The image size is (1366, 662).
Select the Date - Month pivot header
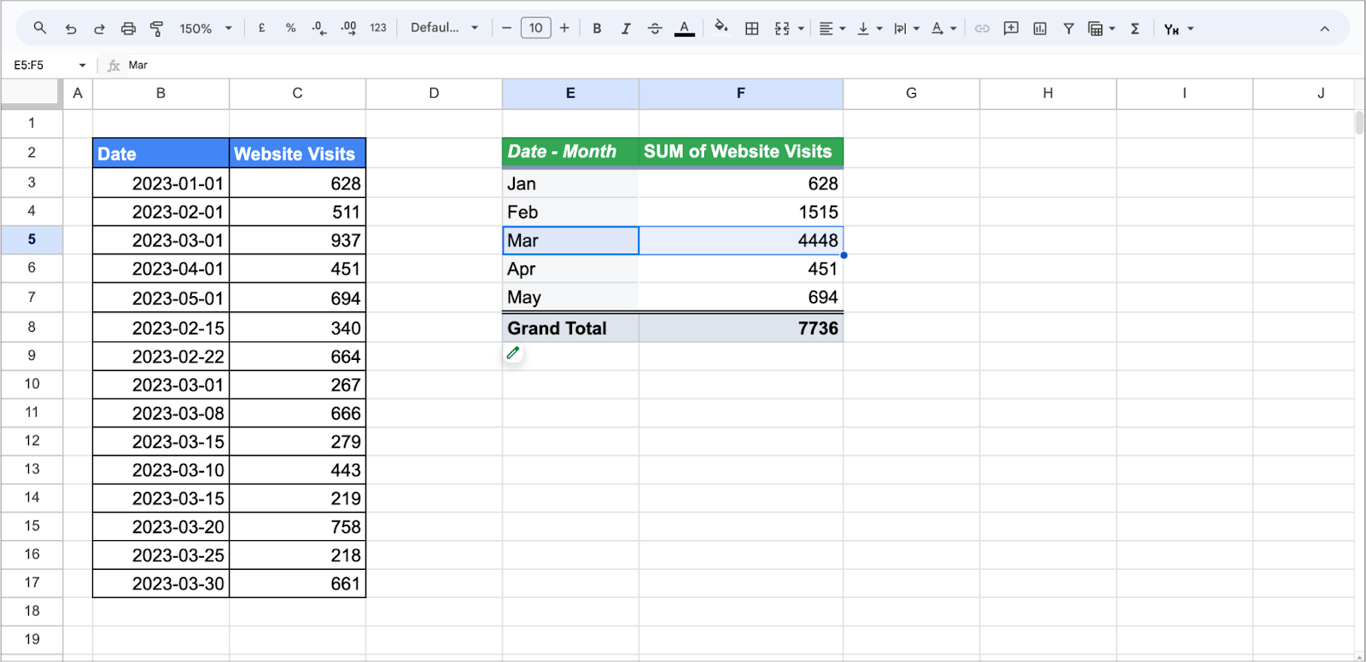570,152
